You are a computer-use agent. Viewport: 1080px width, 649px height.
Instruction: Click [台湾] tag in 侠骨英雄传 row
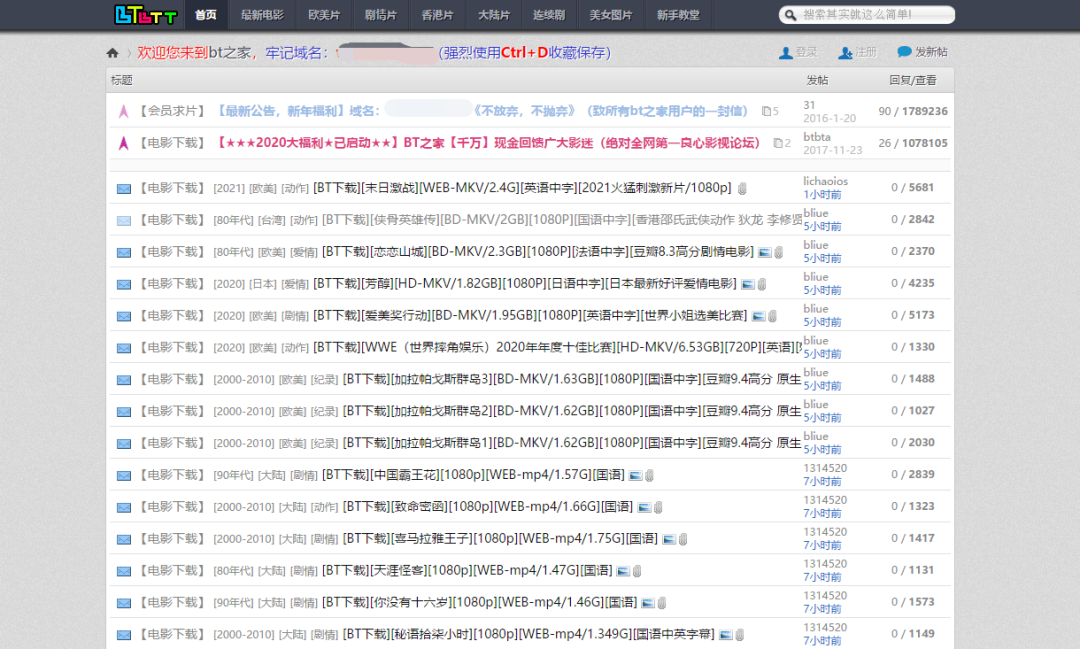(x=271, y=220)
